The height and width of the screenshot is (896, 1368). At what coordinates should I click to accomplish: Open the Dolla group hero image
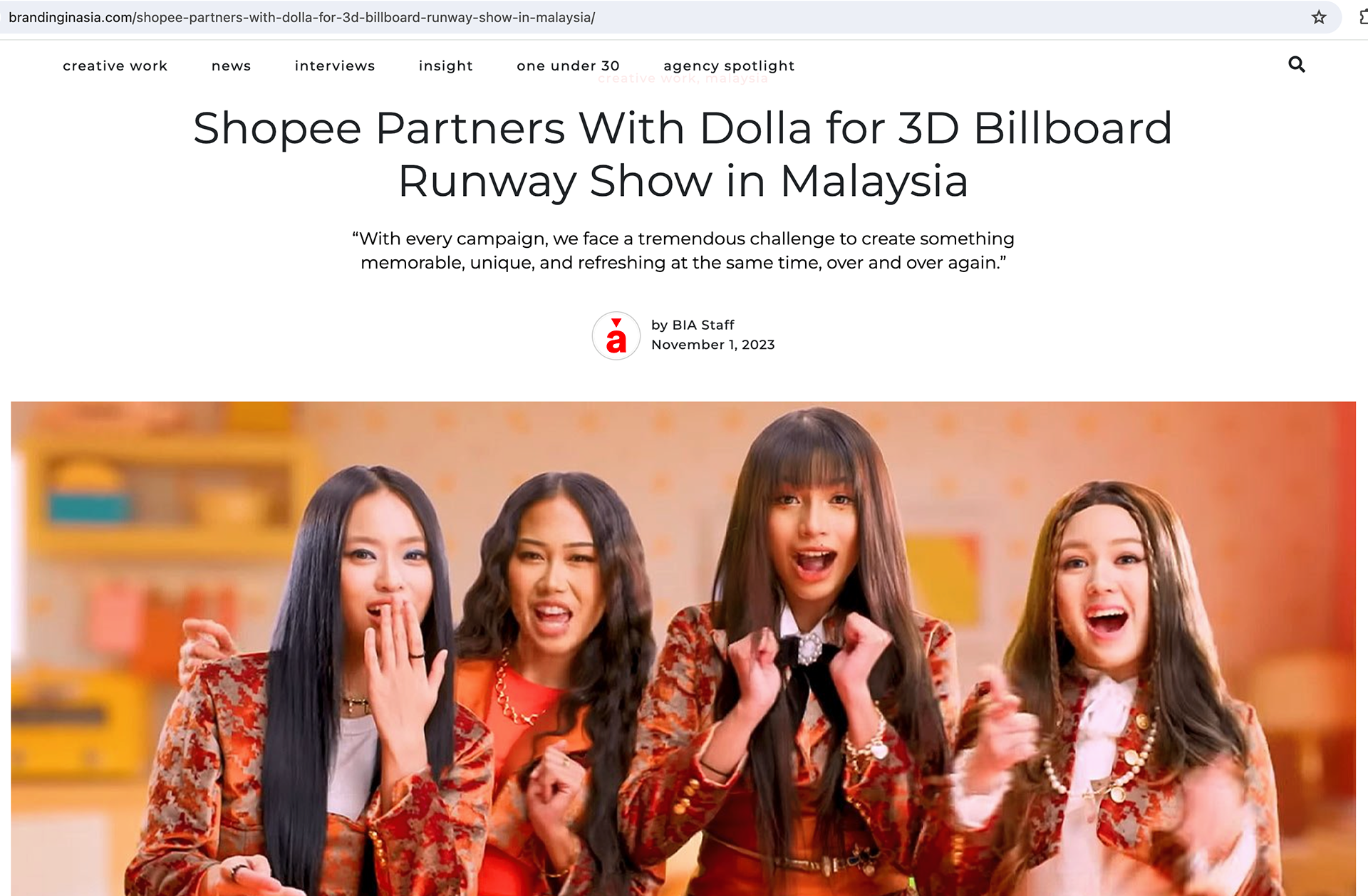click(683, 648)
